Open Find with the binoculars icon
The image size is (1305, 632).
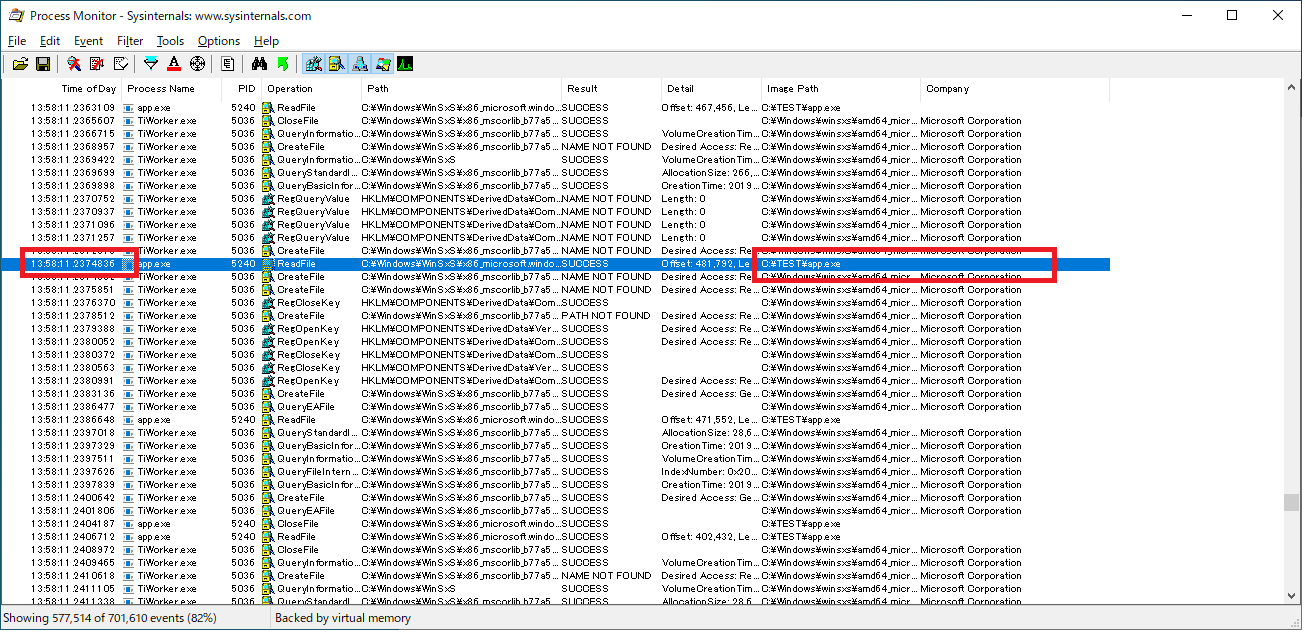point(259,64)
